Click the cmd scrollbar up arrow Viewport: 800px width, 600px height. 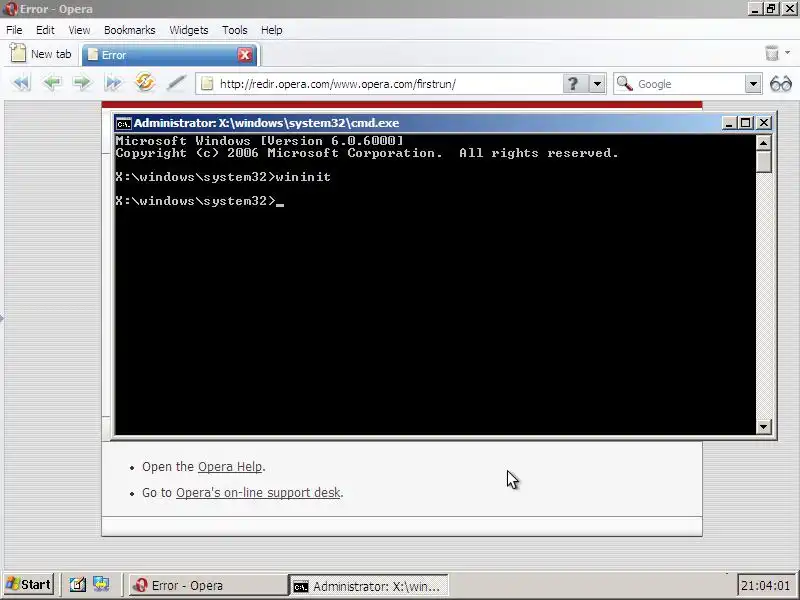763,143
